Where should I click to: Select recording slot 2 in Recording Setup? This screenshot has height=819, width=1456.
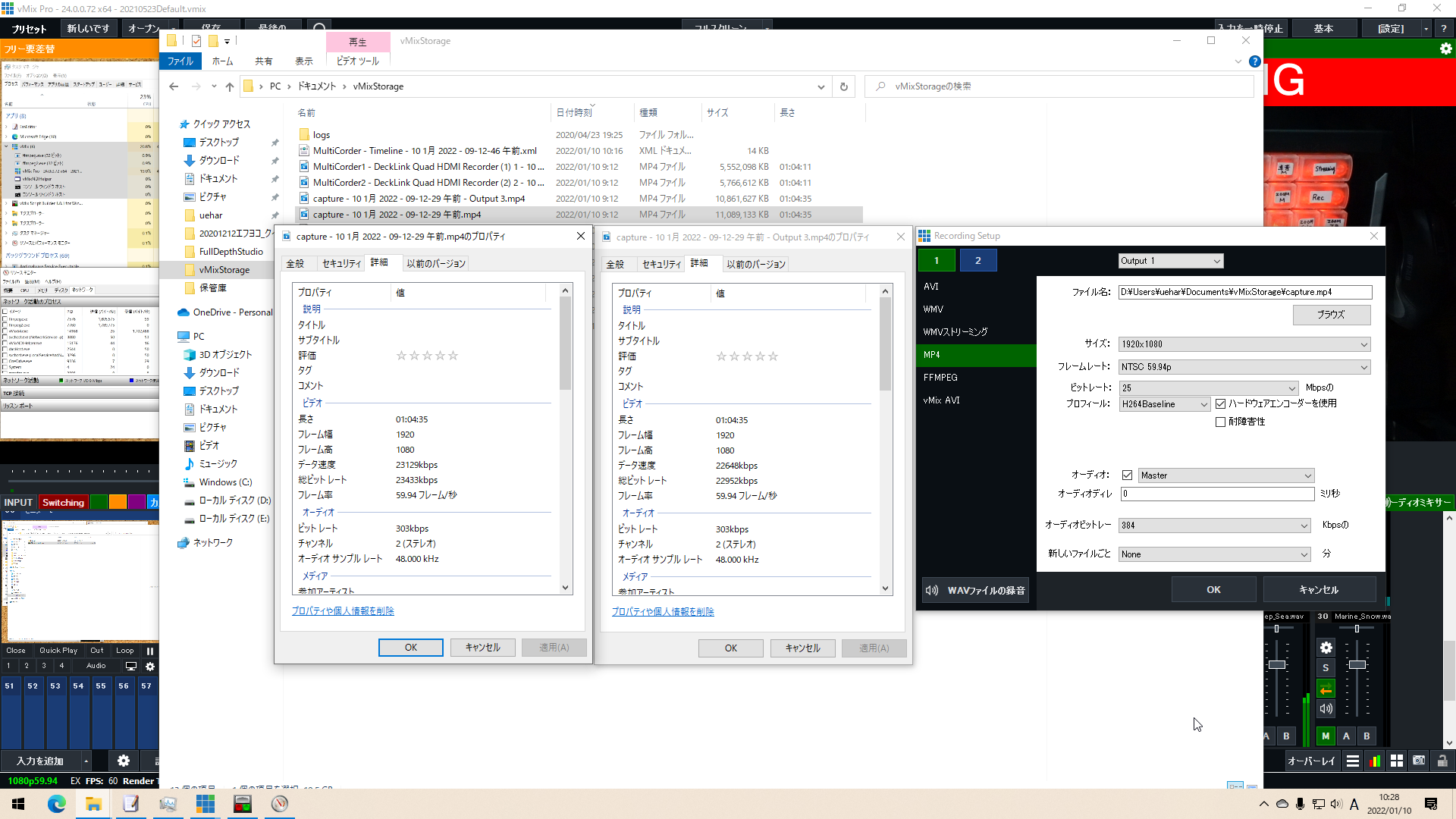pos(977,261)
